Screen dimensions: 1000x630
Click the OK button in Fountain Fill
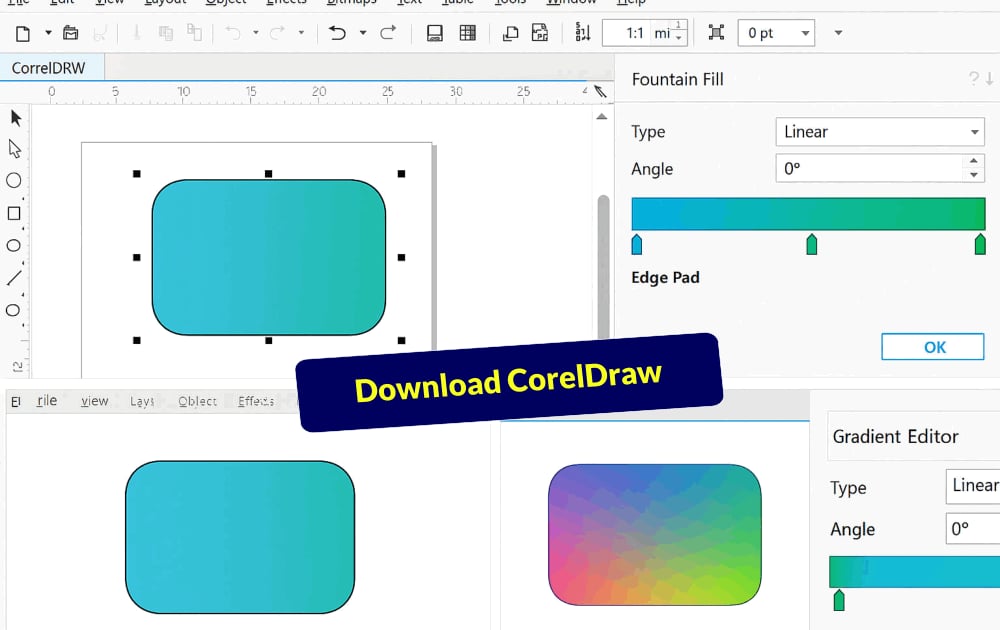click(932, 346)
